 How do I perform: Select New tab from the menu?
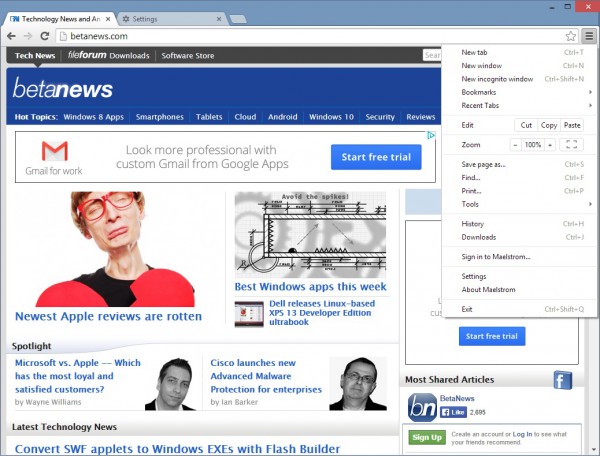[519, 52]
